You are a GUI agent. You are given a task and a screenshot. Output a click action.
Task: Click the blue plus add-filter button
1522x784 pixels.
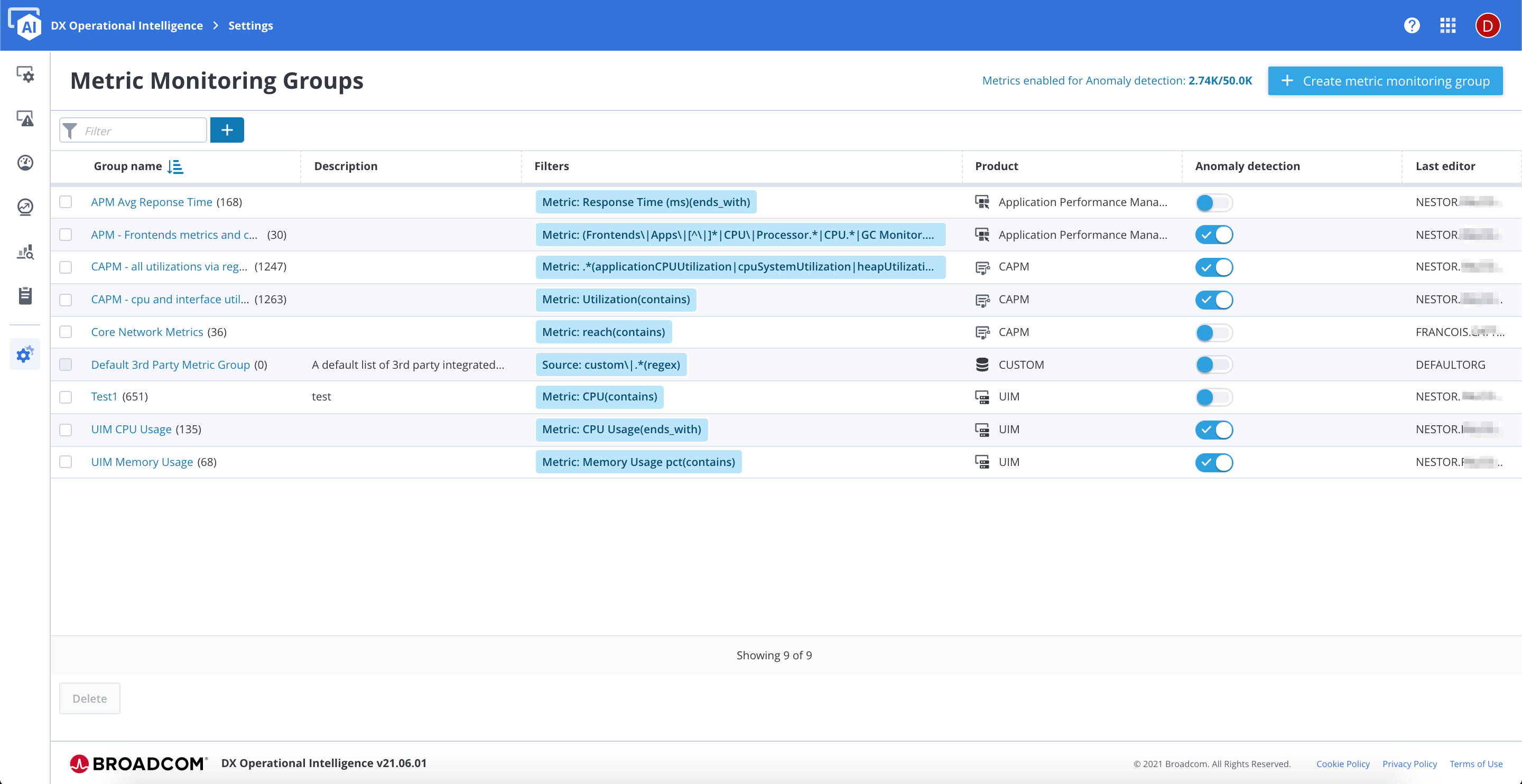click(x=227, y=130)
